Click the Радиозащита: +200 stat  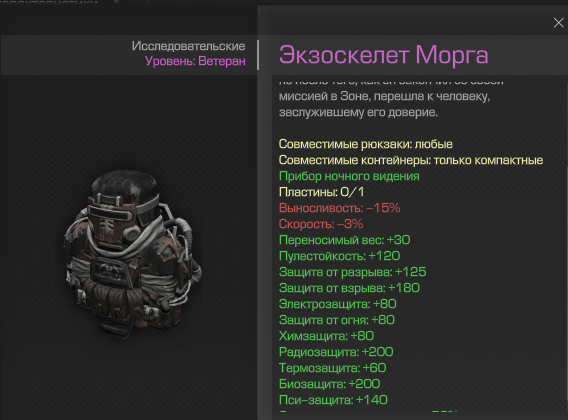pyautogui.click(x=336, y=352)
